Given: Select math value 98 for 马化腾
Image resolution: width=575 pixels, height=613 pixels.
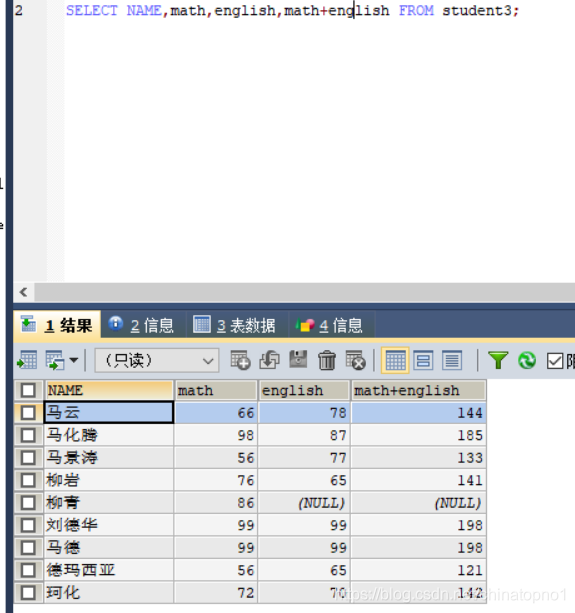Looking at the screenshot, I should (216, 435).
